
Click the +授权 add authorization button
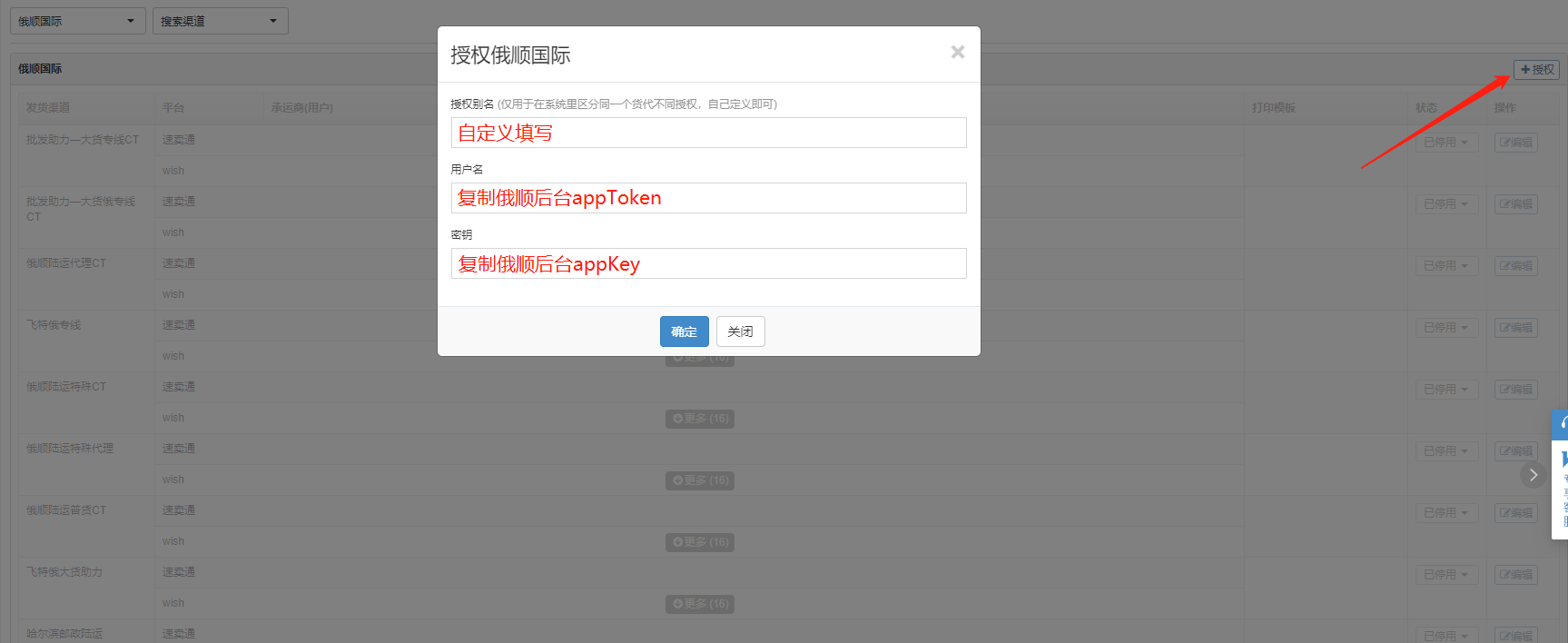(x=1536, y=70)
